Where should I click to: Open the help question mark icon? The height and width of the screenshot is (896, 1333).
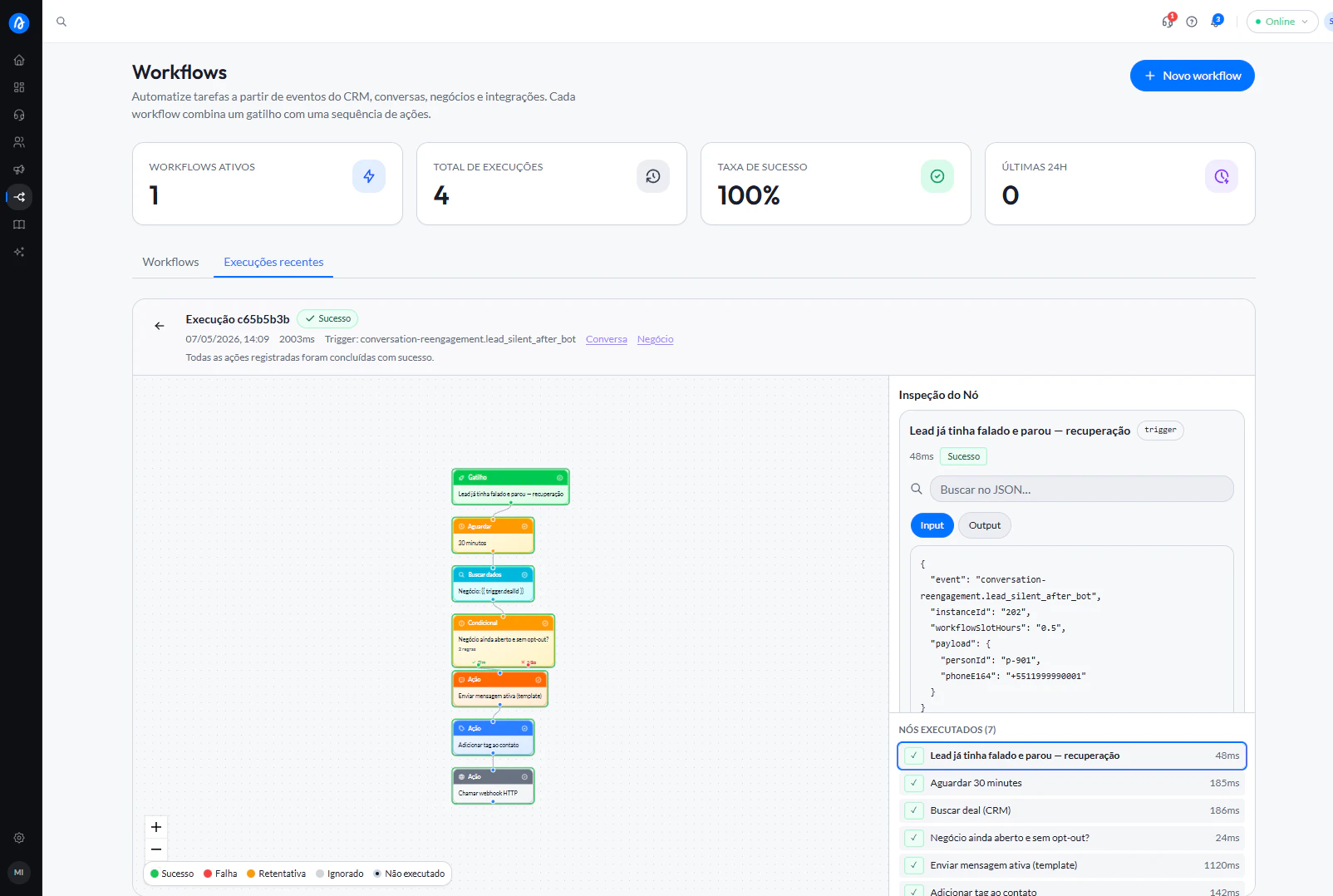[1192, 22]
